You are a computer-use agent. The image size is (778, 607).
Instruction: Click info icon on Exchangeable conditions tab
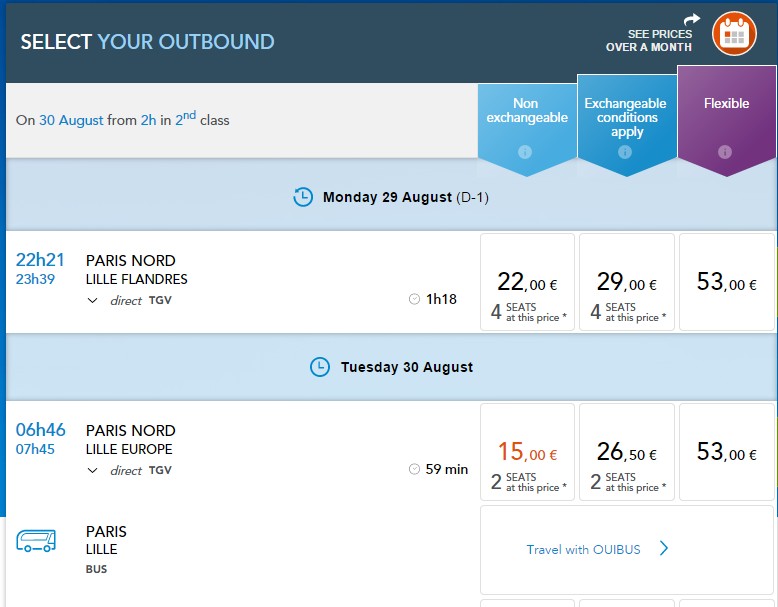[625, 152]
